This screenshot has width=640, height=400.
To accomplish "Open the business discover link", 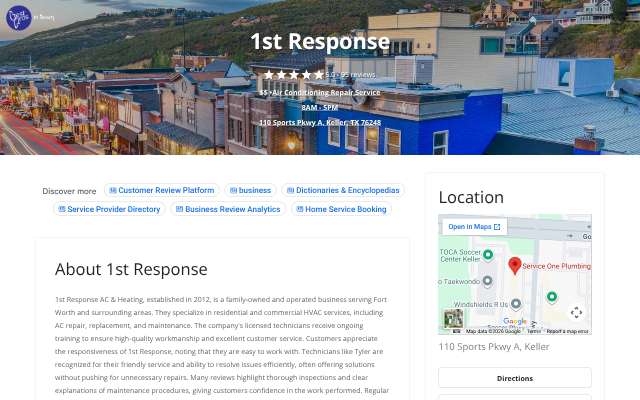I will click(250, 190).
